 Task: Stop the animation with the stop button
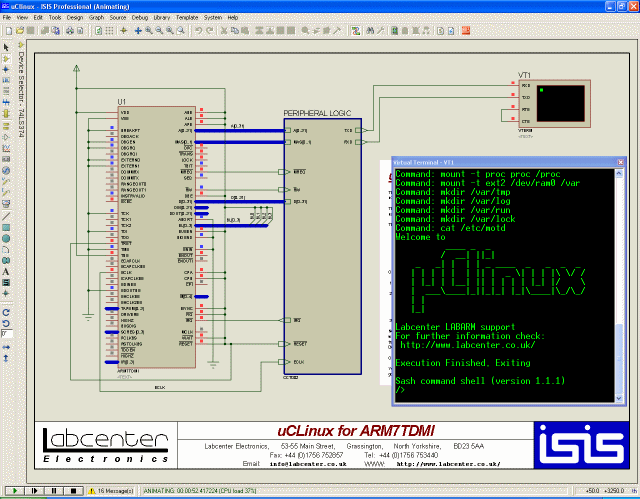[x=73, y=491]
